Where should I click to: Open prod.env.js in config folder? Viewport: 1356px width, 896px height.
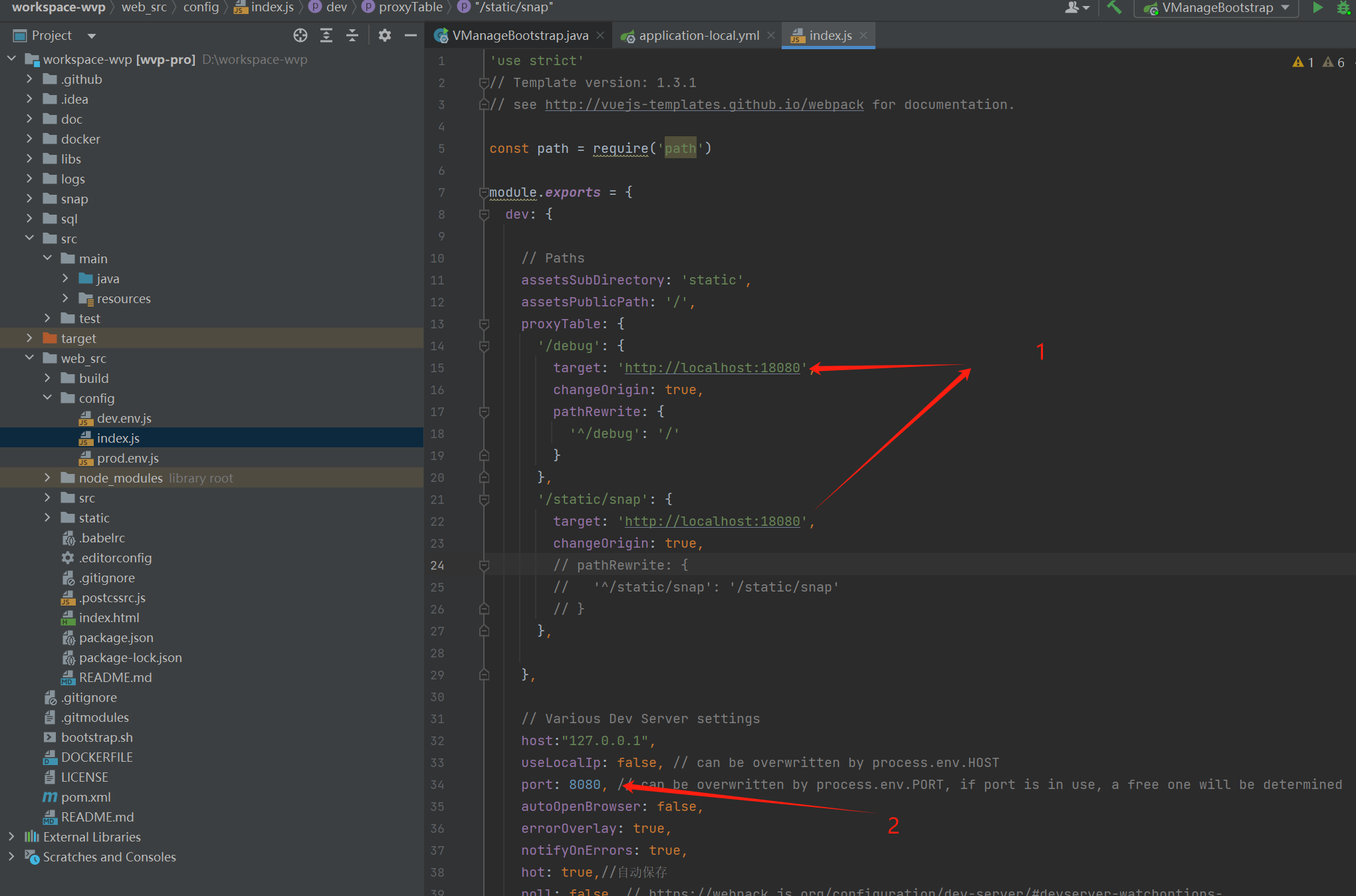(128, 458)
